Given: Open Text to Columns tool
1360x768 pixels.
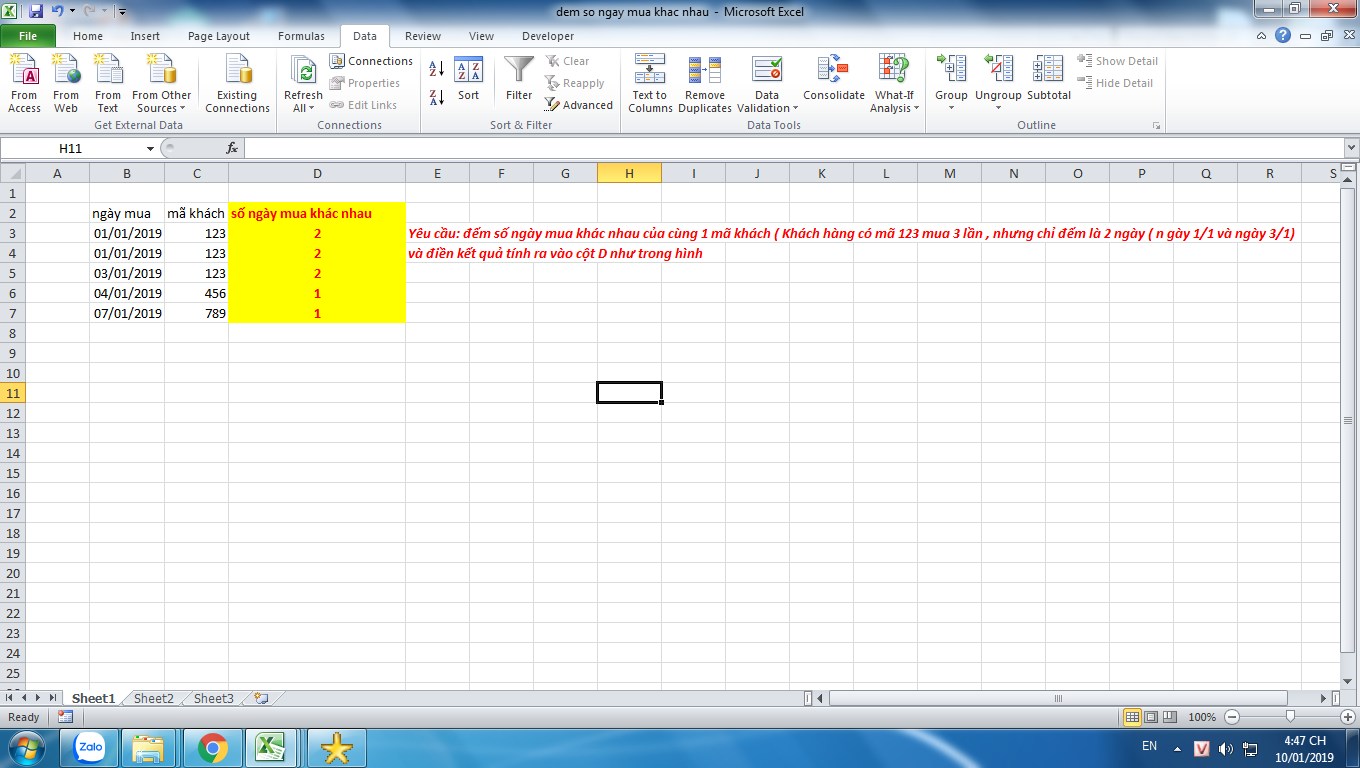Looking at the screenshot, I should click(x=650, y=84).
